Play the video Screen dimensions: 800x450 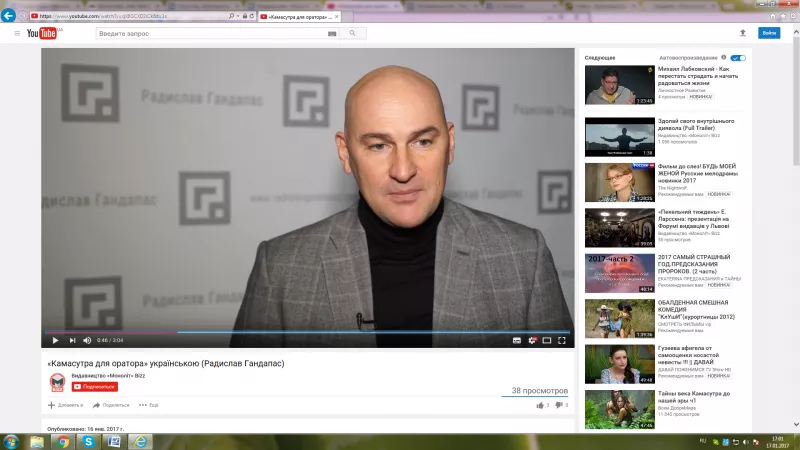(55, 340)
